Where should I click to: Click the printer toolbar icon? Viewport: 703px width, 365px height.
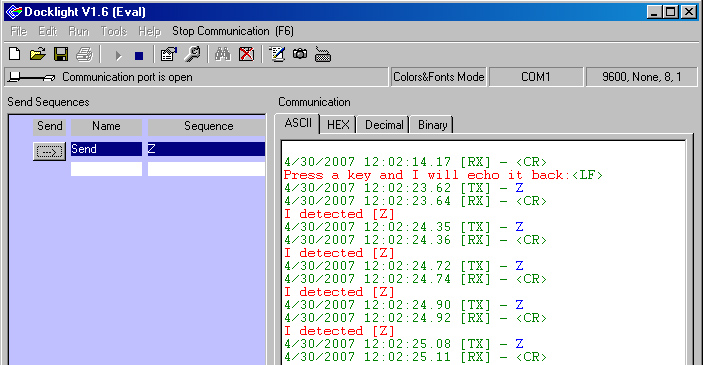click(84, 54)
